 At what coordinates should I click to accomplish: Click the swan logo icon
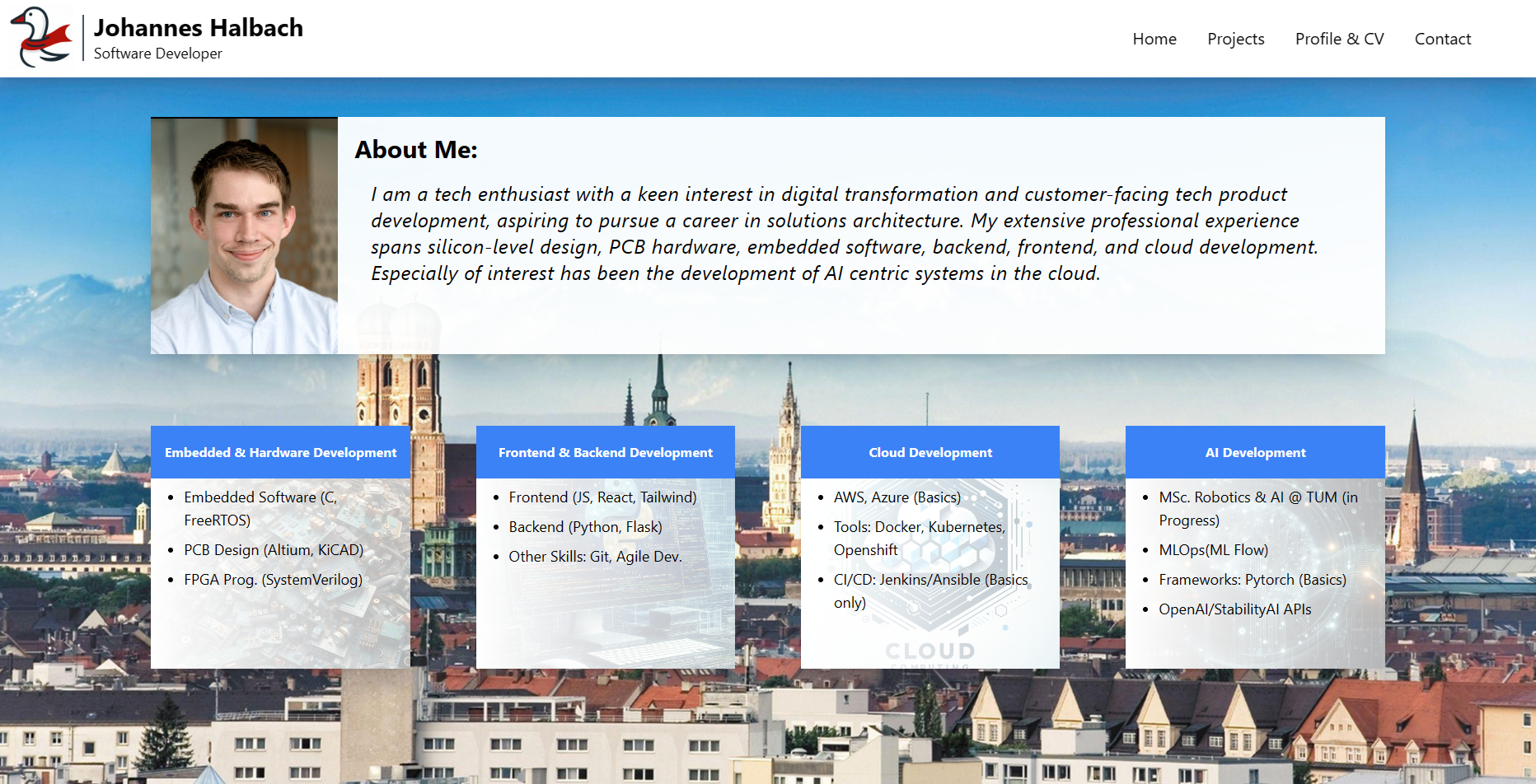click(41, 37)
